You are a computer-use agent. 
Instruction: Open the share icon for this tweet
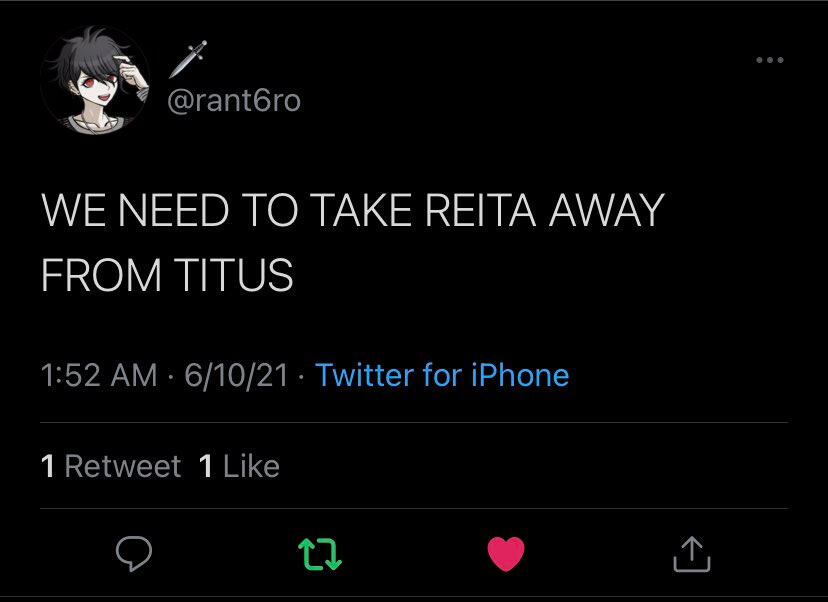(x=691, y=552)
